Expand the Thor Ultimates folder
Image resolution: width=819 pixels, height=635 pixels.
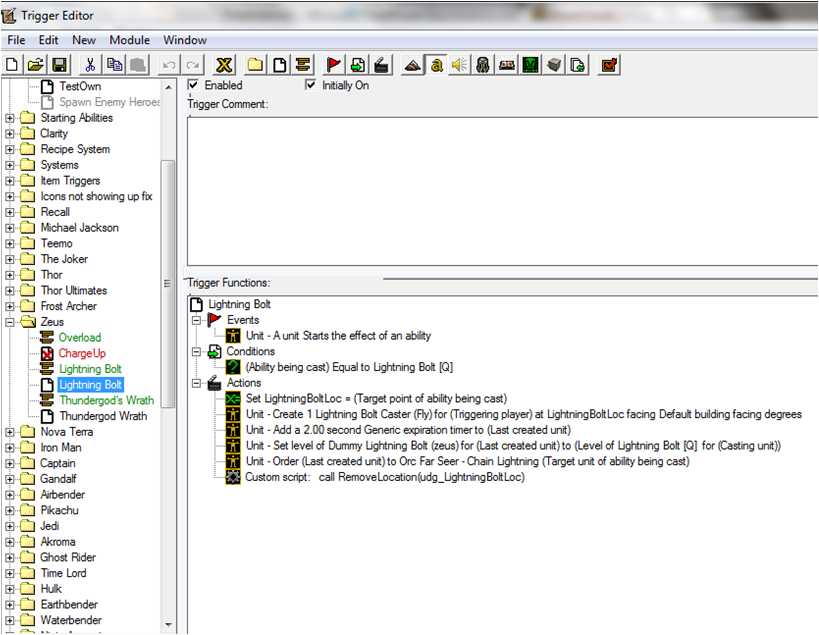click(10, 291)
